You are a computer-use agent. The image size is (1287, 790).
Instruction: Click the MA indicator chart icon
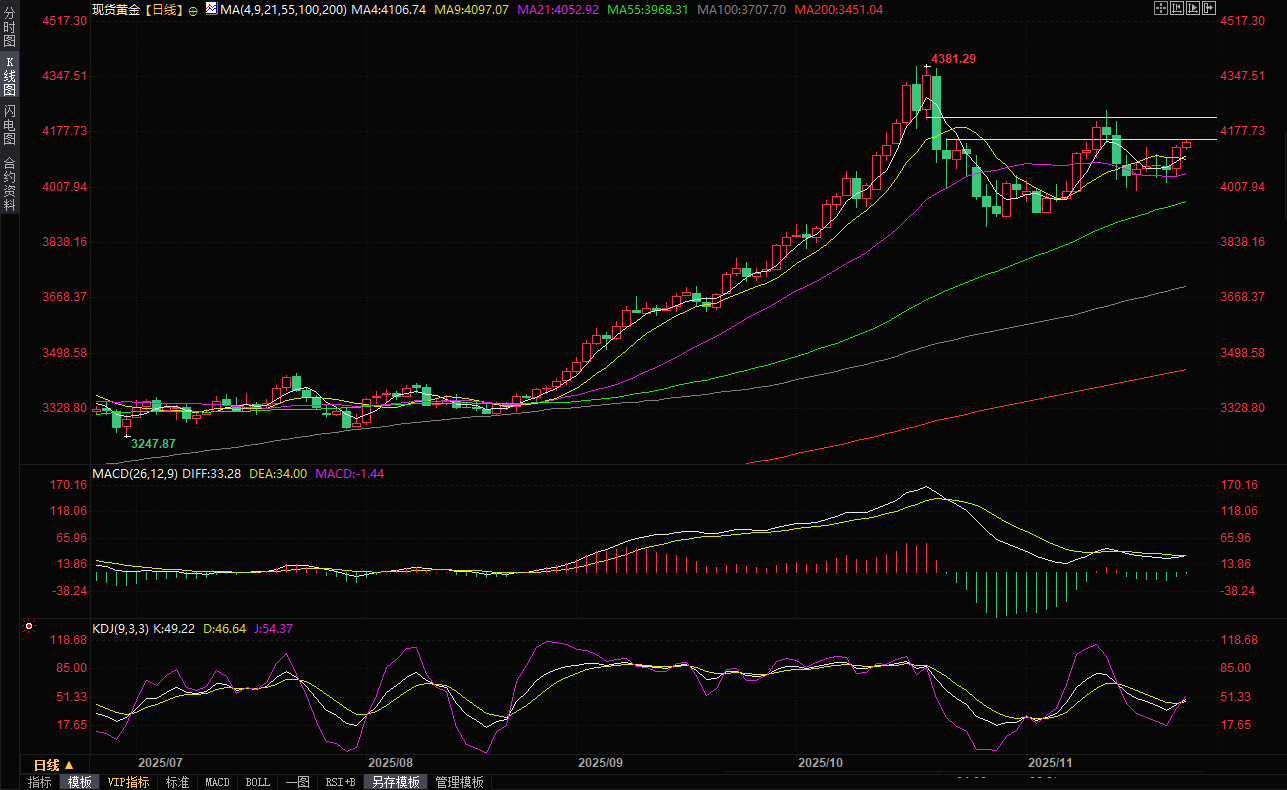[x=211, y=8]
